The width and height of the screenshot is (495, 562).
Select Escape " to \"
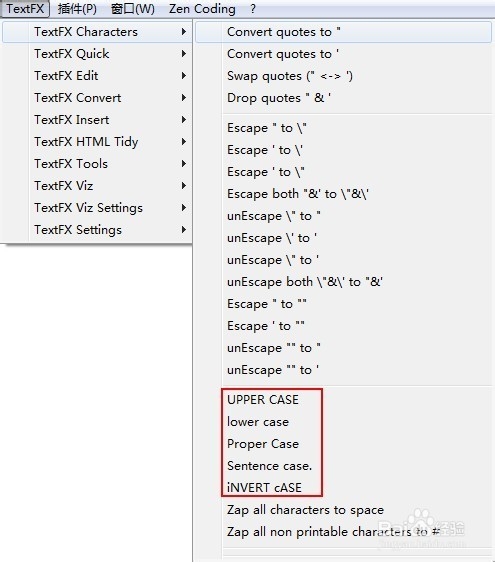tap(344, 128)
